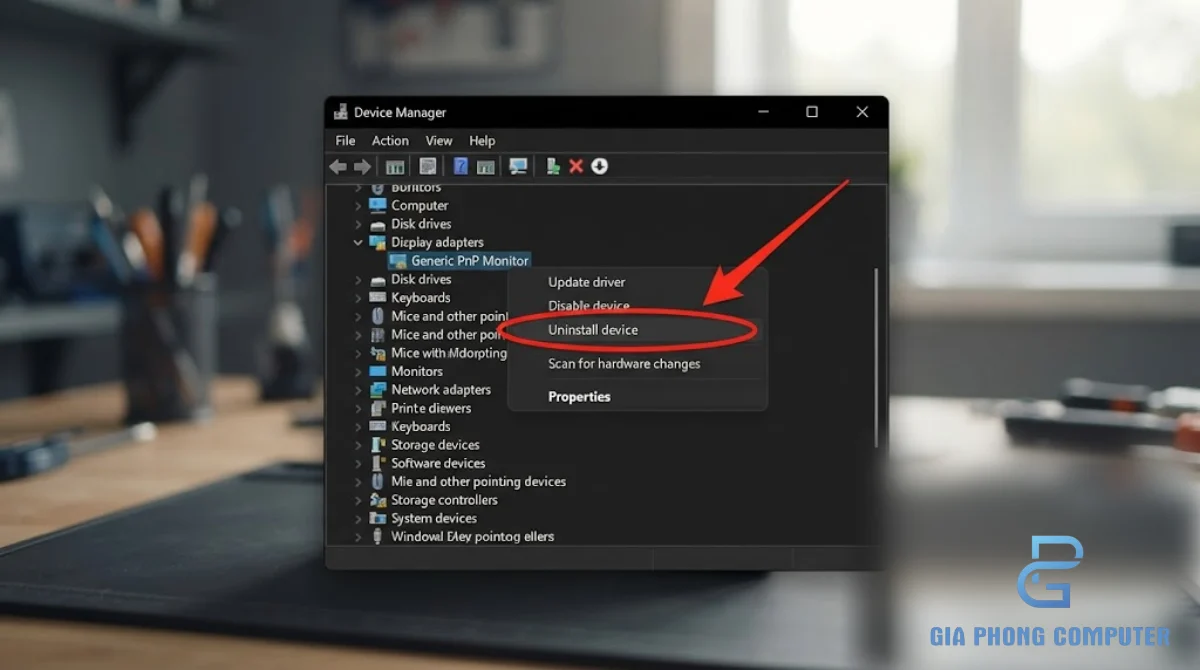
Task: Click the Monitors category icon
Action: point(378,371)
